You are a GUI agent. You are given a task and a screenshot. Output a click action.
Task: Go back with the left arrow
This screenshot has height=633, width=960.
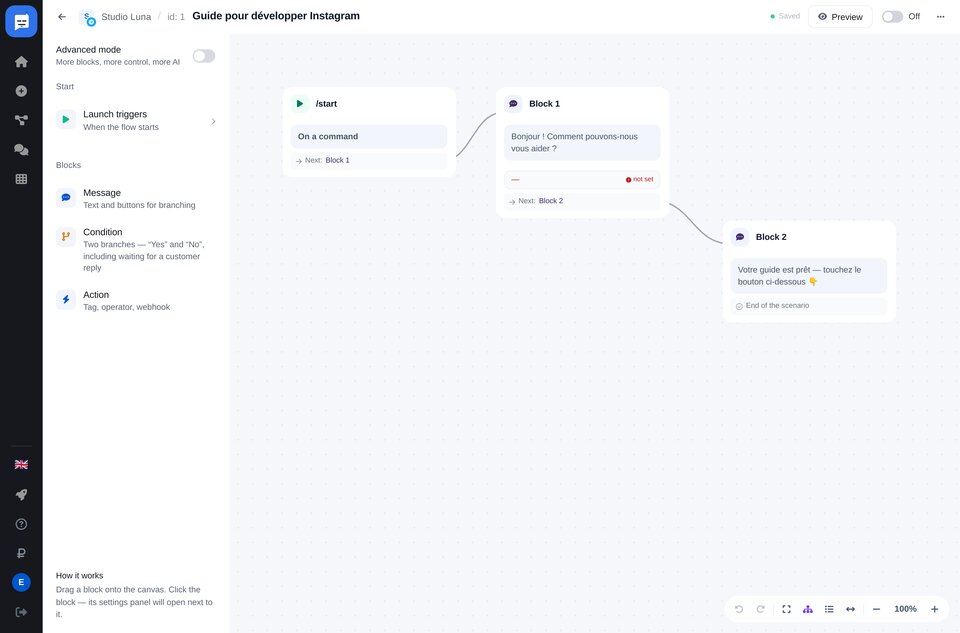pyautogui.click(x=62, y=17)
